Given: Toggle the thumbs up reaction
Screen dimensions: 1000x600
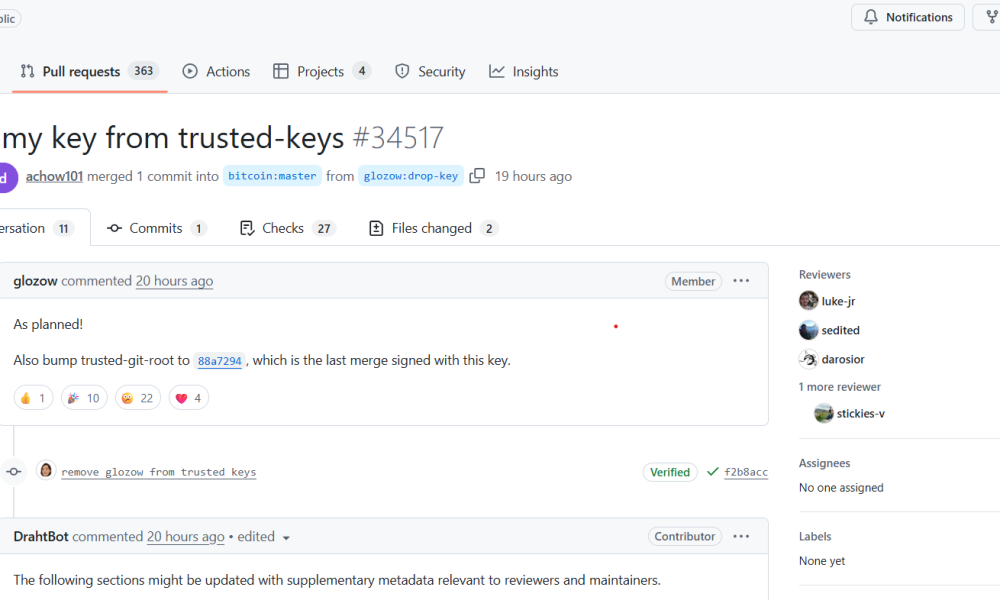Looking at the screenshot, I should pos(33,398).
